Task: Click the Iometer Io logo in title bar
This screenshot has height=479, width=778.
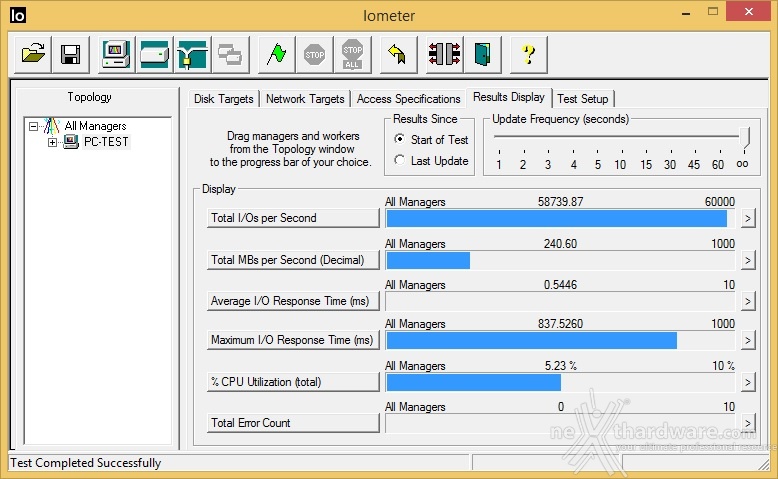Action: pyautogui.click(x=17, y=15)
